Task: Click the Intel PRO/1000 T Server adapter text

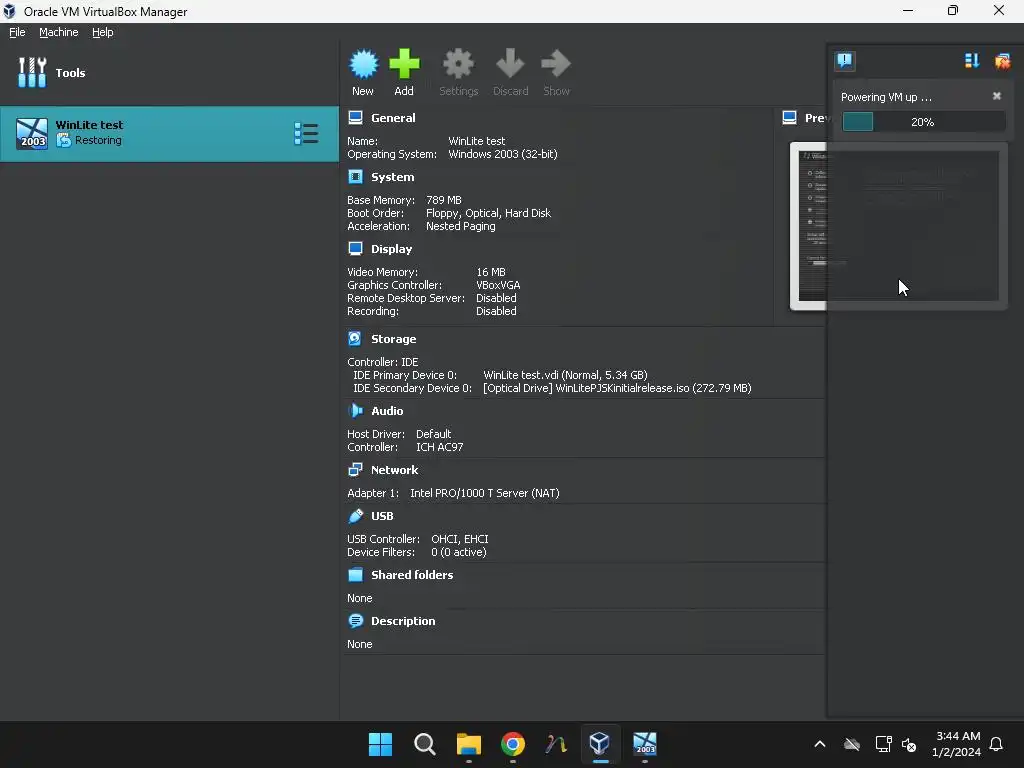Action: click(x=485, y=493)
